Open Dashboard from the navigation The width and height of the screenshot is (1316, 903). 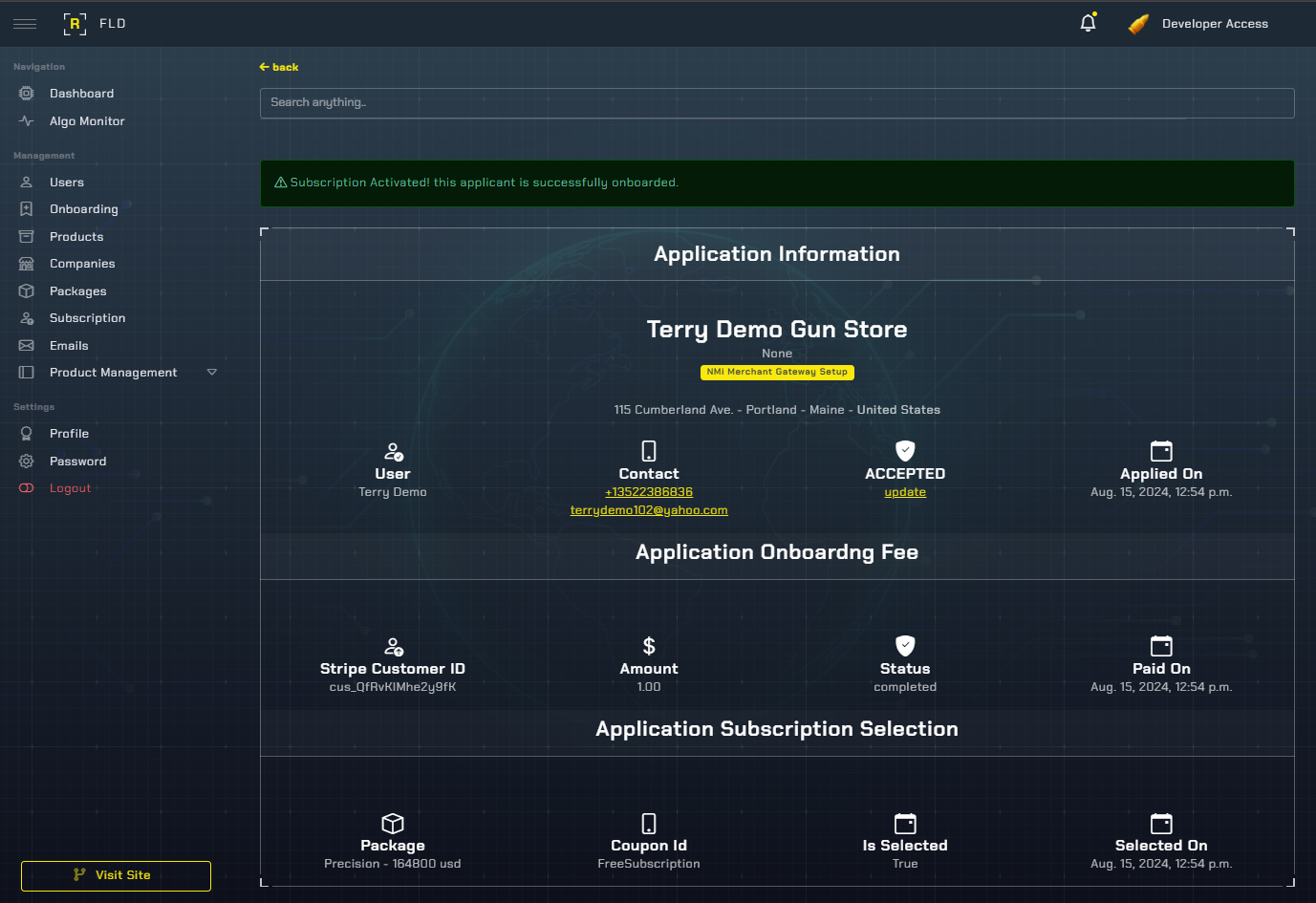[81, 94]
